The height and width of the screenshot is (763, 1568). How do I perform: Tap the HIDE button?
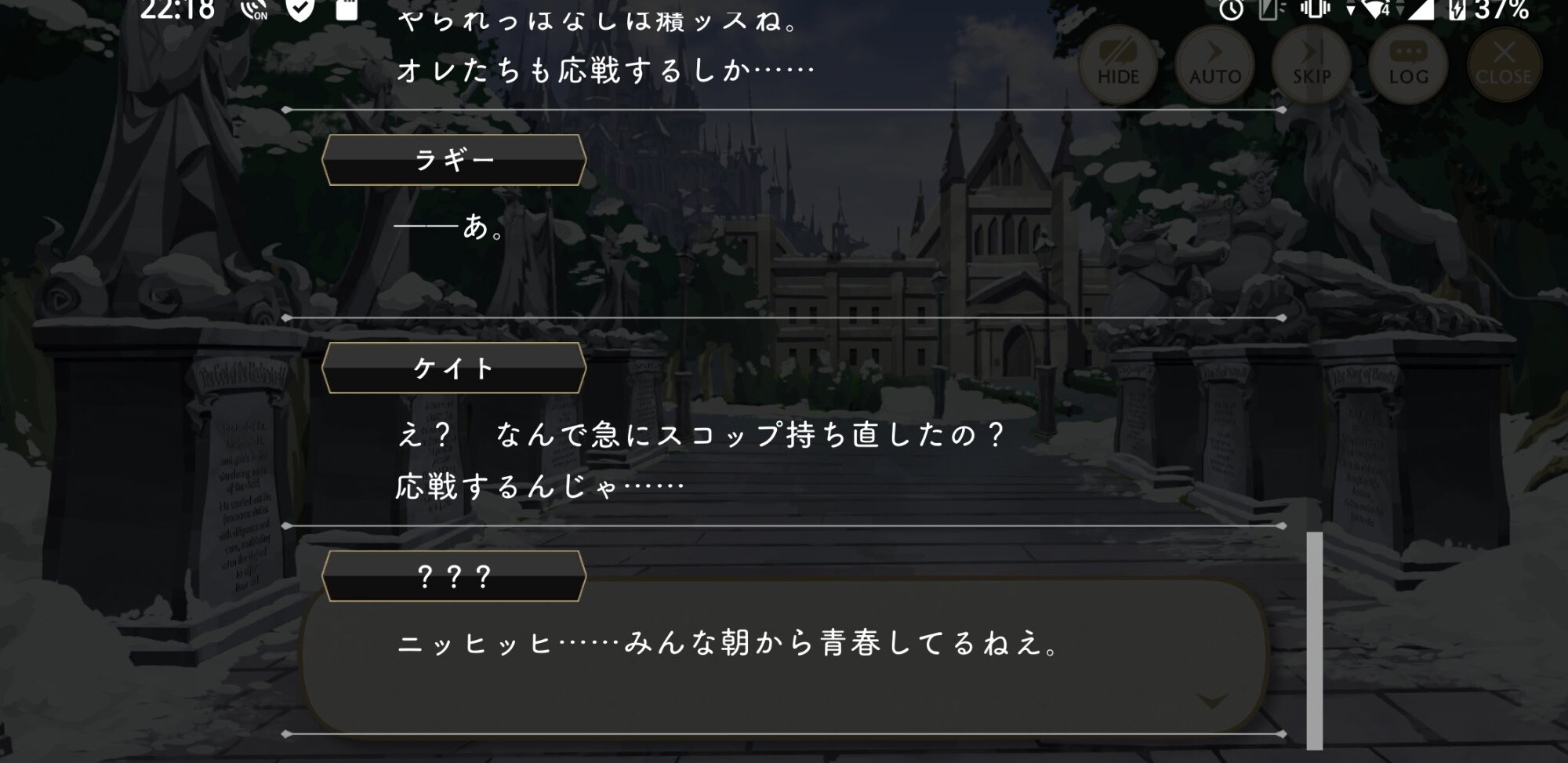1118,64
